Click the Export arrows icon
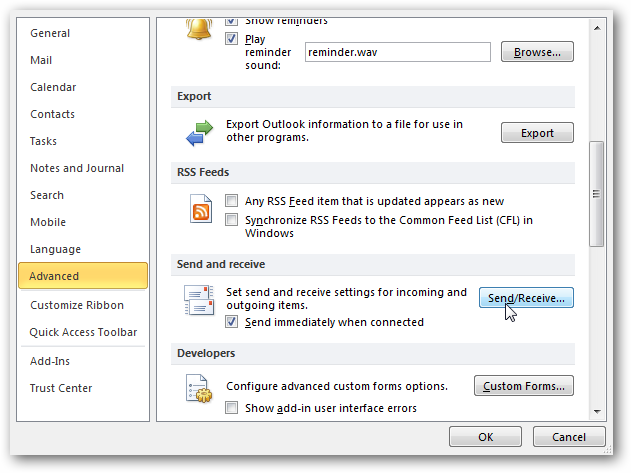 [201, 132]
